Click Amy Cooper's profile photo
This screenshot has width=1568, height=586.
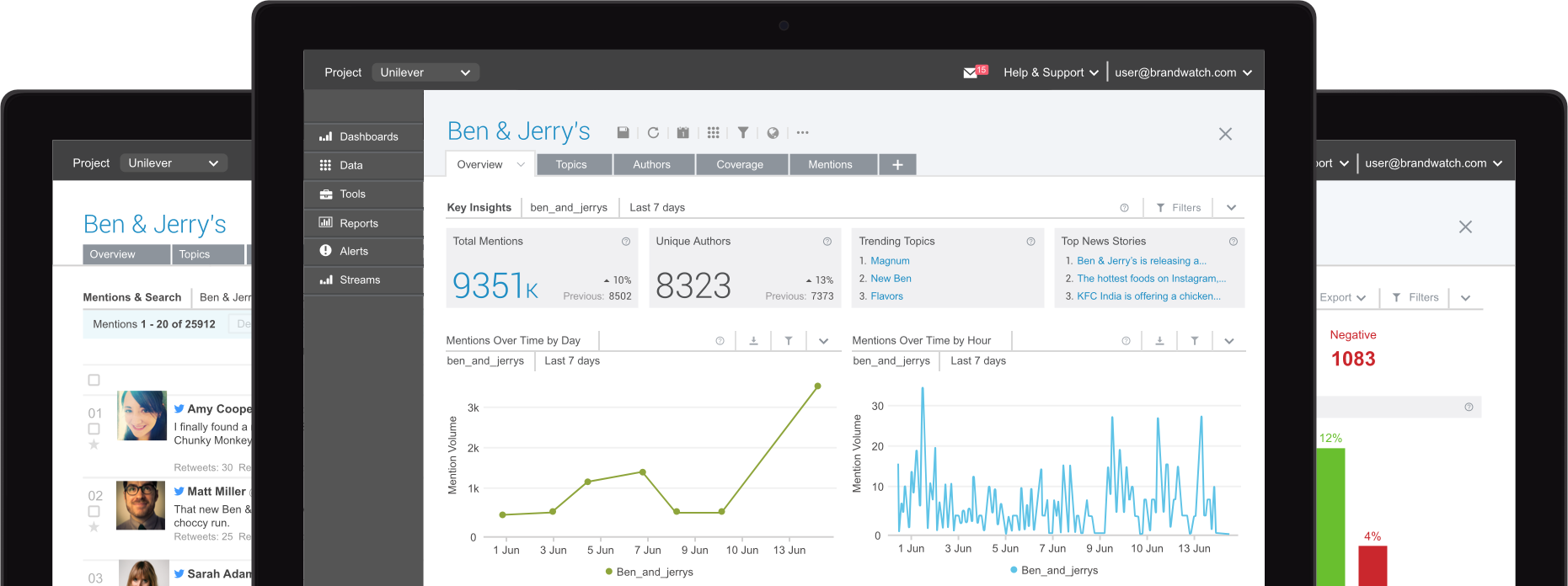(142, 416)
